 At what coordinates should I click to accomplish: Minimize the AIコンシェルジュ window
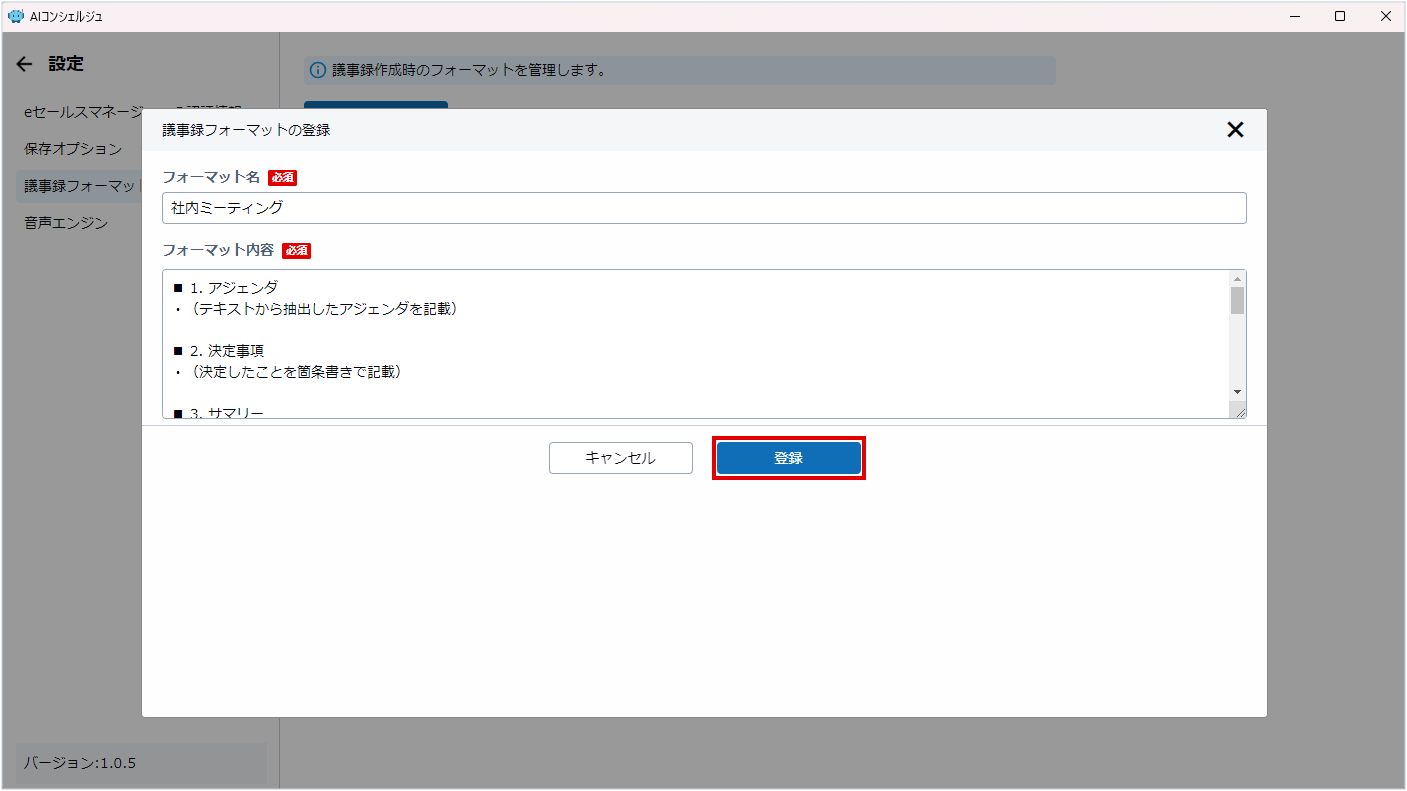tap(1295, 16)
